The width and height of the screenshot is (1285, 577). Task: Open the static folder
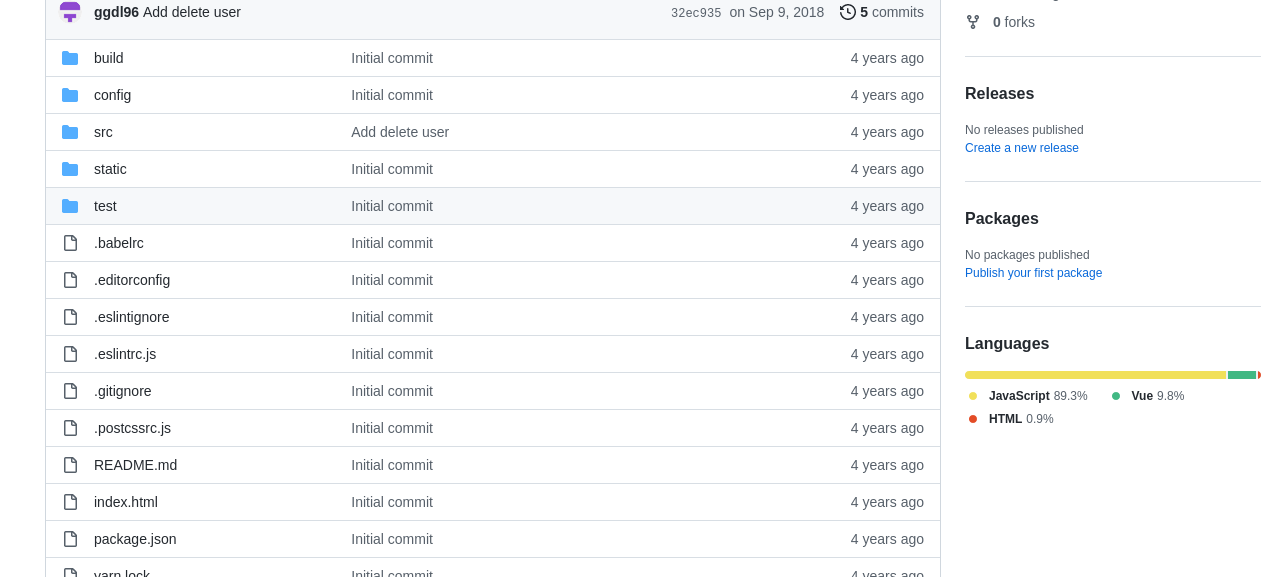pyautogui.click(x=110, y=169)
